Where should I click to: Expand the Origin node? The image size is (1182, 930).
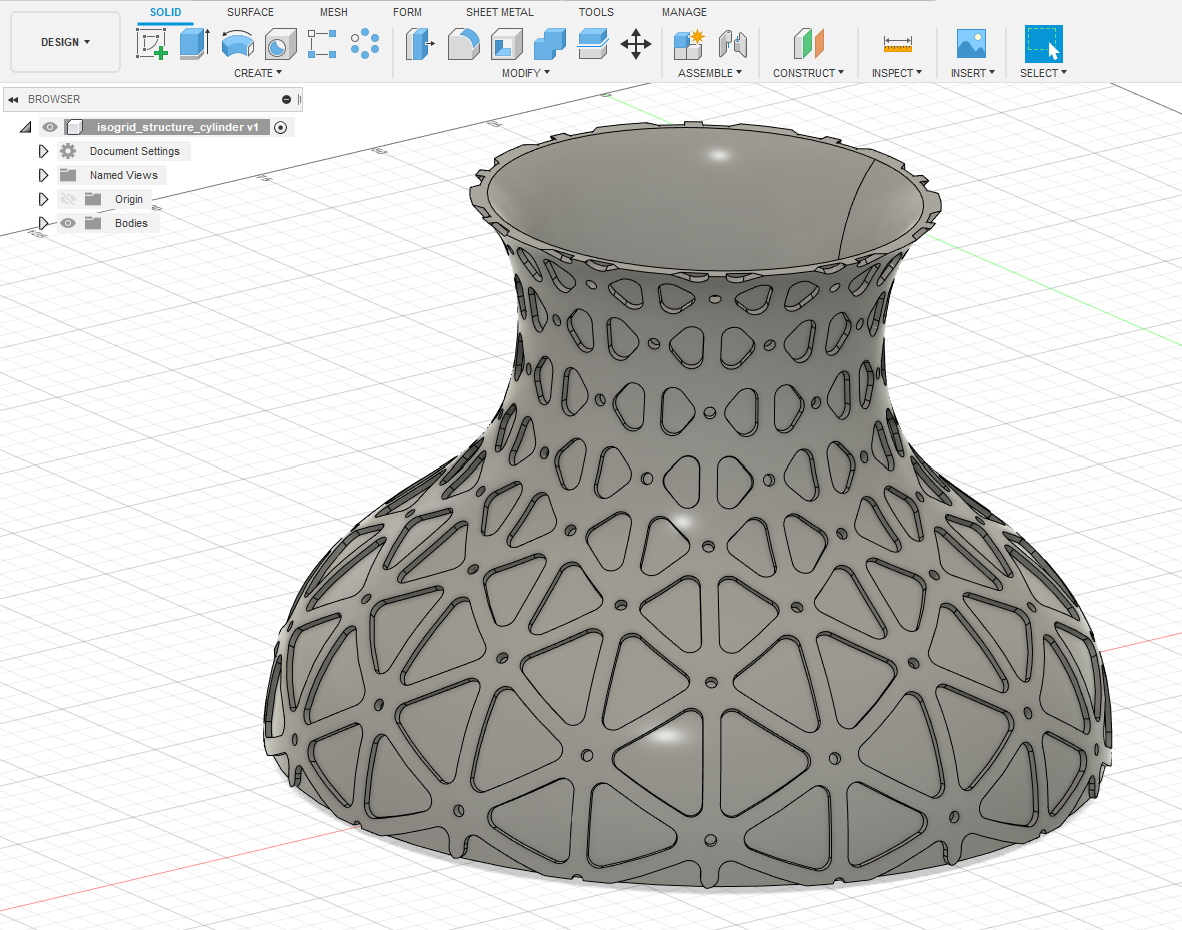43,199
